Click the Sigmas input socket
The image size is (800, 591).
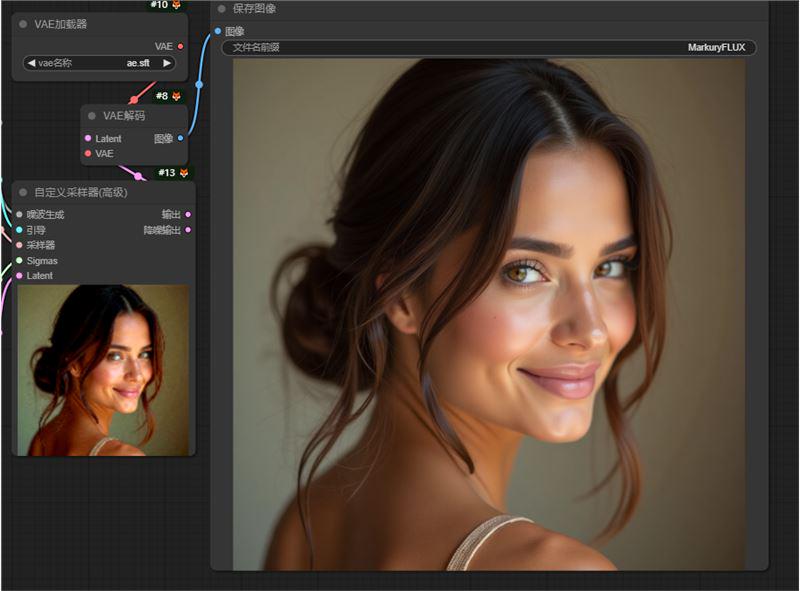(x=19, y=261)
